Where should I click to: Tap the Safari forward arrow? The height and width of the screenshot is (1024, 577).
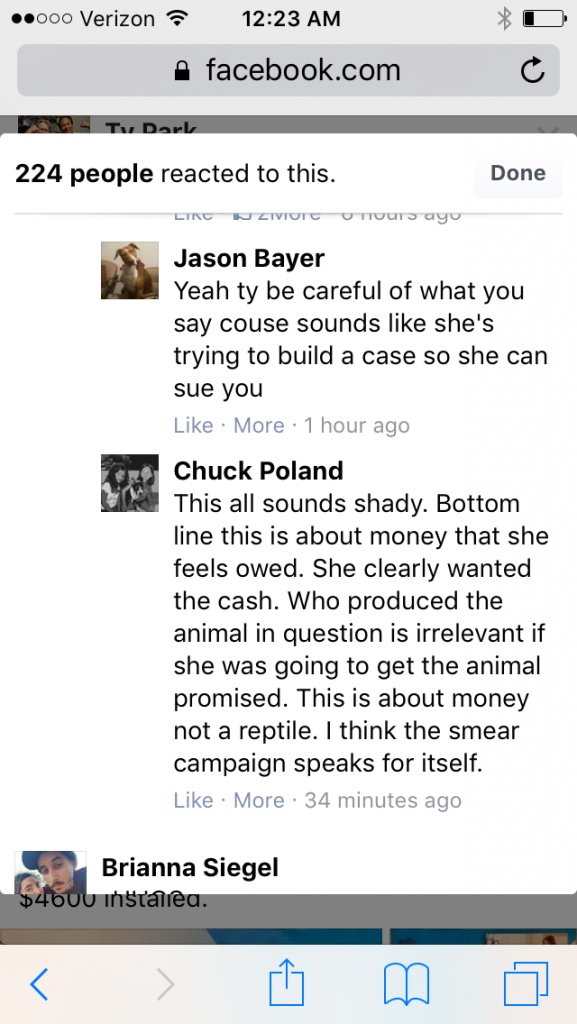coord(166,984)
